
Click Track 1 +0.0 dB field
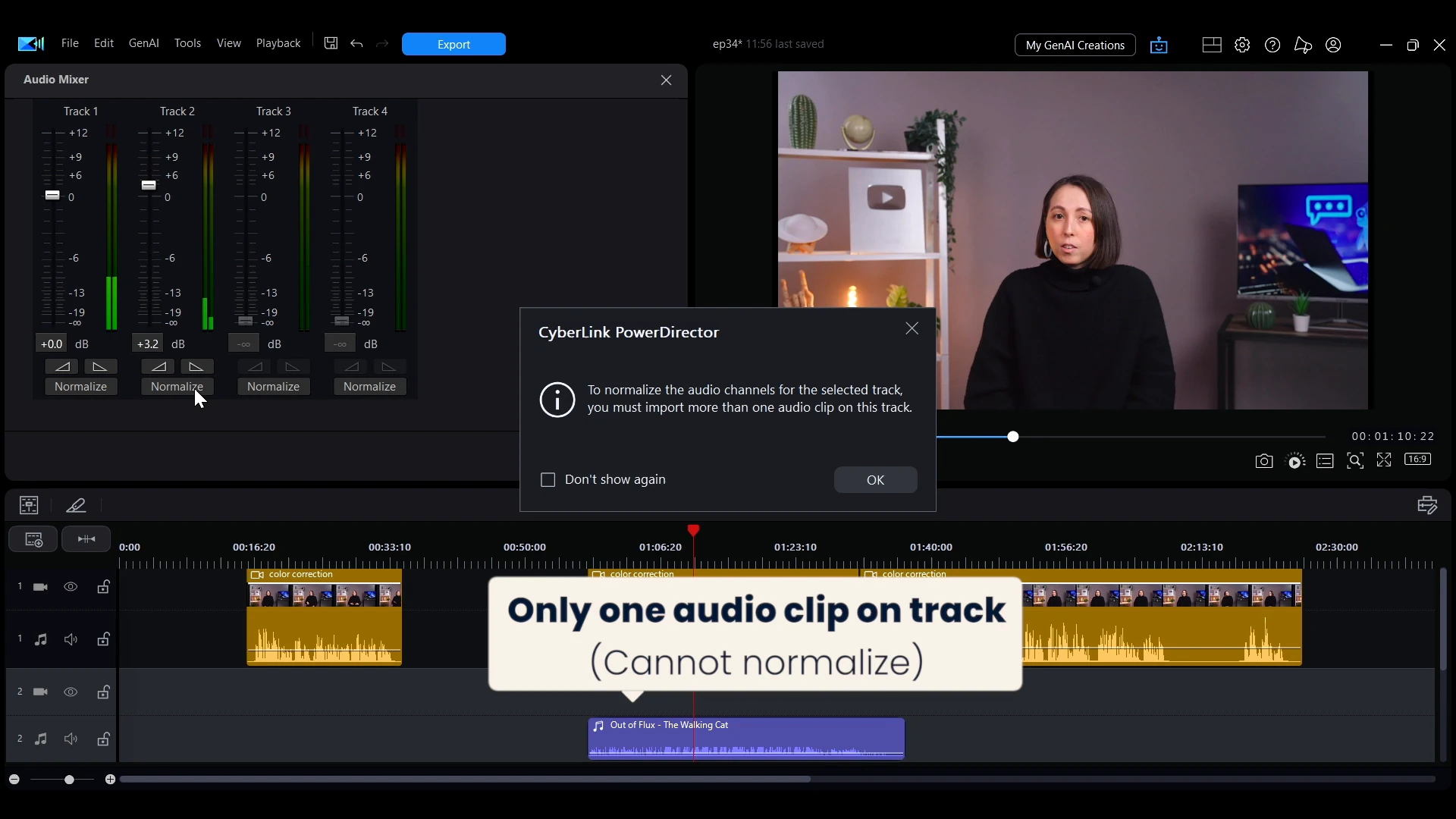pos(52,344)
